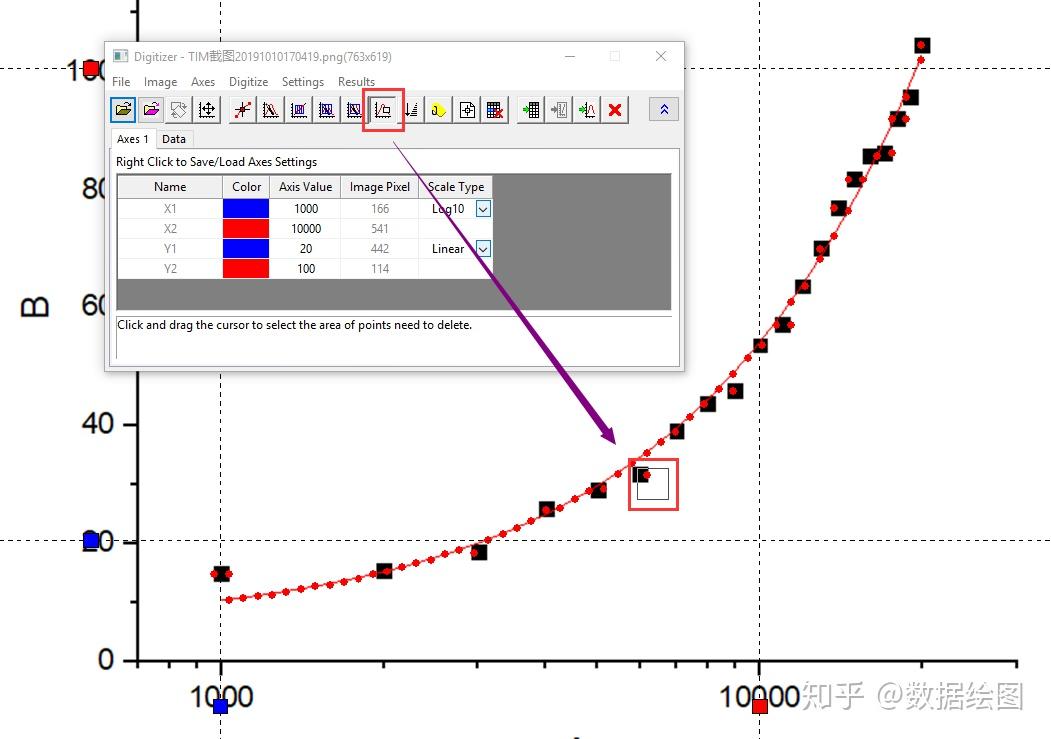Click the Image Pixel column header
Viewport: 1051px width, 739px height.
click(x=380, y=187)
